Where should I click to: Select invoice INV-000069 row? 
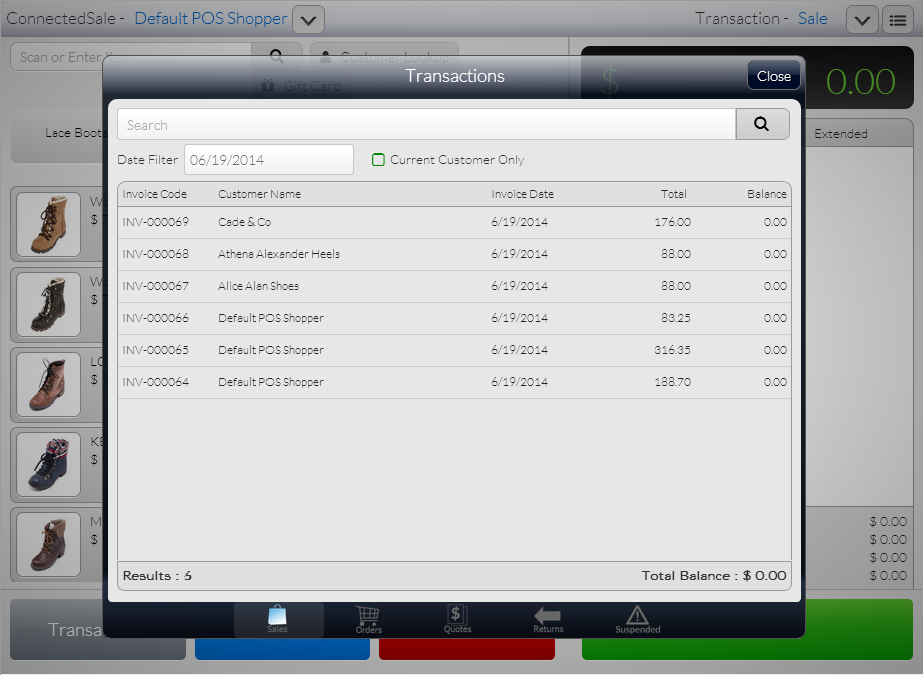pyautogui.click(x=454, y=222)
